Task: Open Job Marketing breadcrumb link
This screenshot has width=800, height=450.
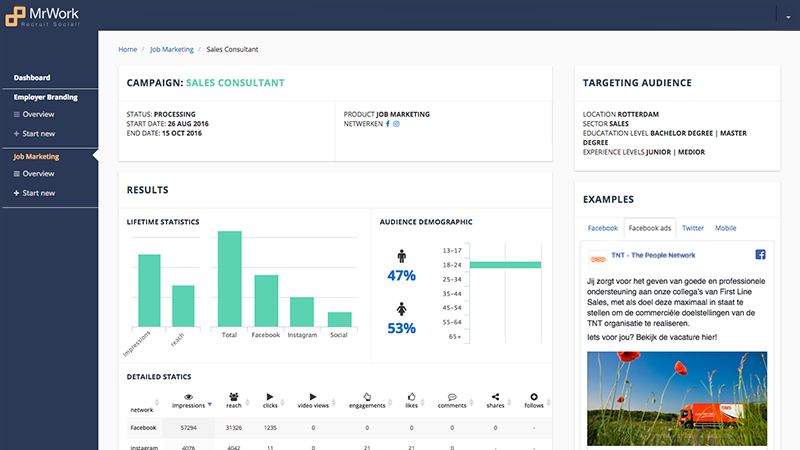Action: pos(171,49)
